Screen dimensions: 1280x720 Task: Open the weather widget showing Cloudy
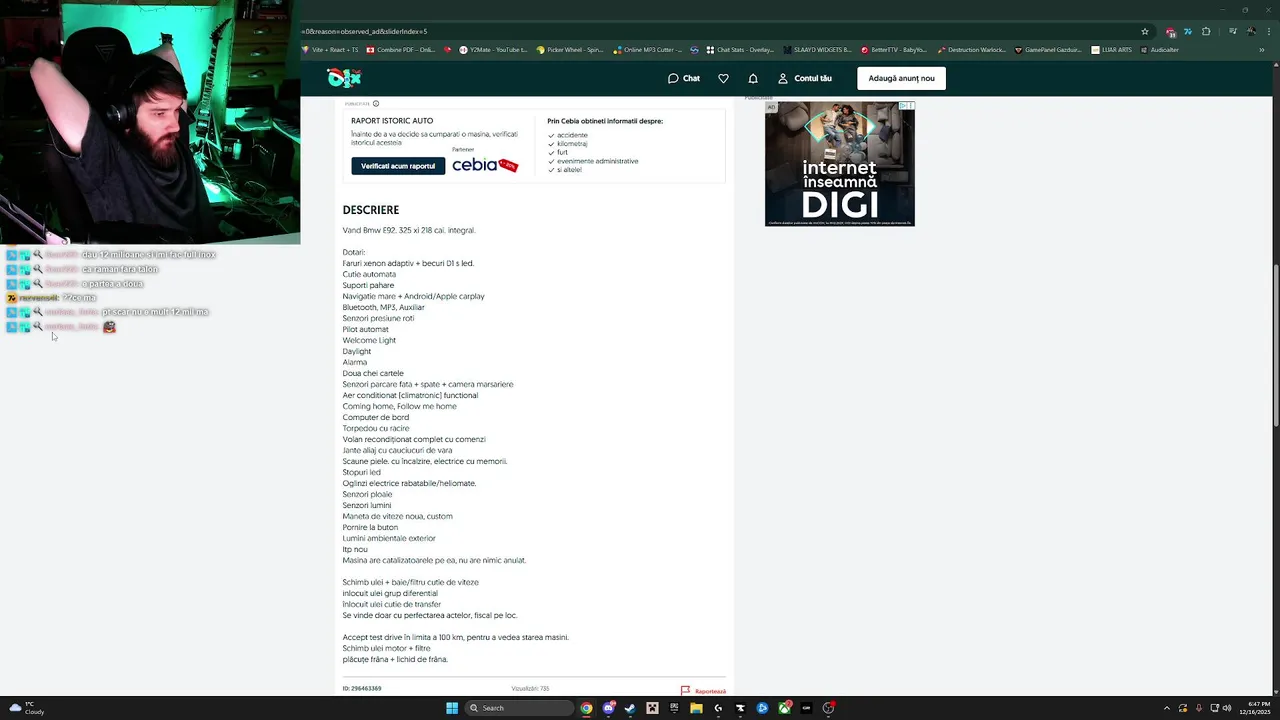coord(27,708)
